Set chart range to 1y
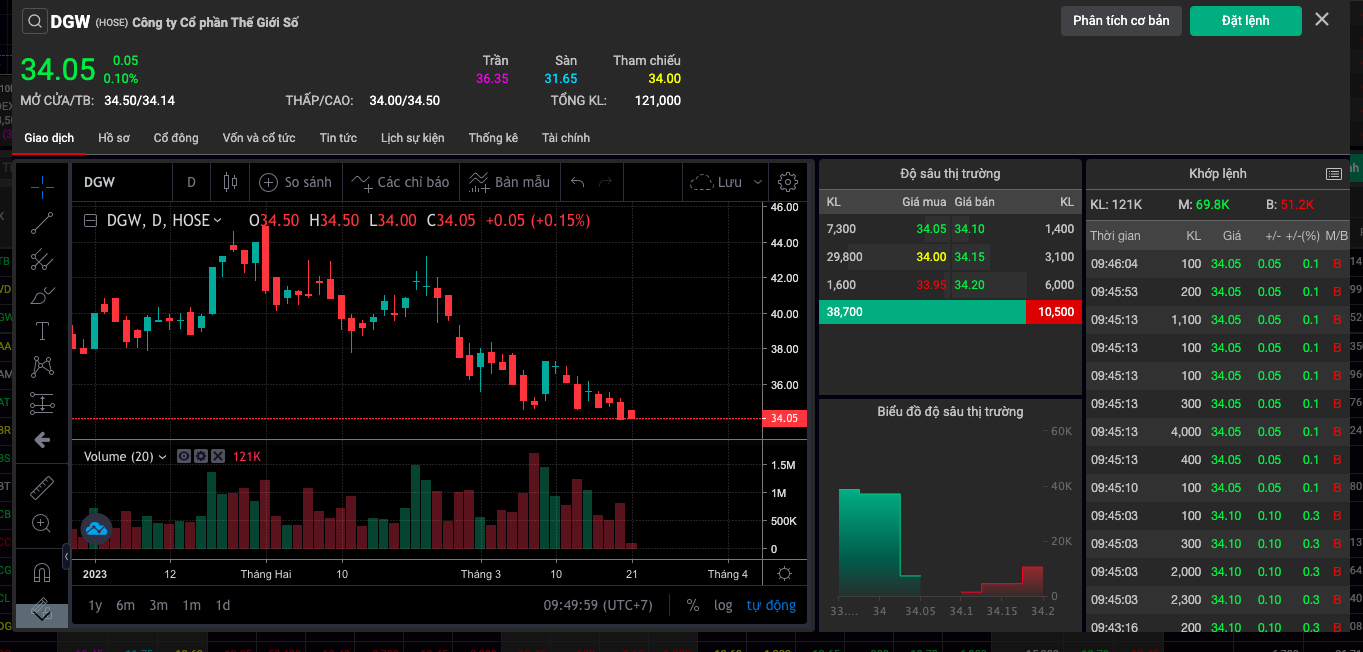The image size is (1363, 652). pyautogui.click(x=95, y=605)
